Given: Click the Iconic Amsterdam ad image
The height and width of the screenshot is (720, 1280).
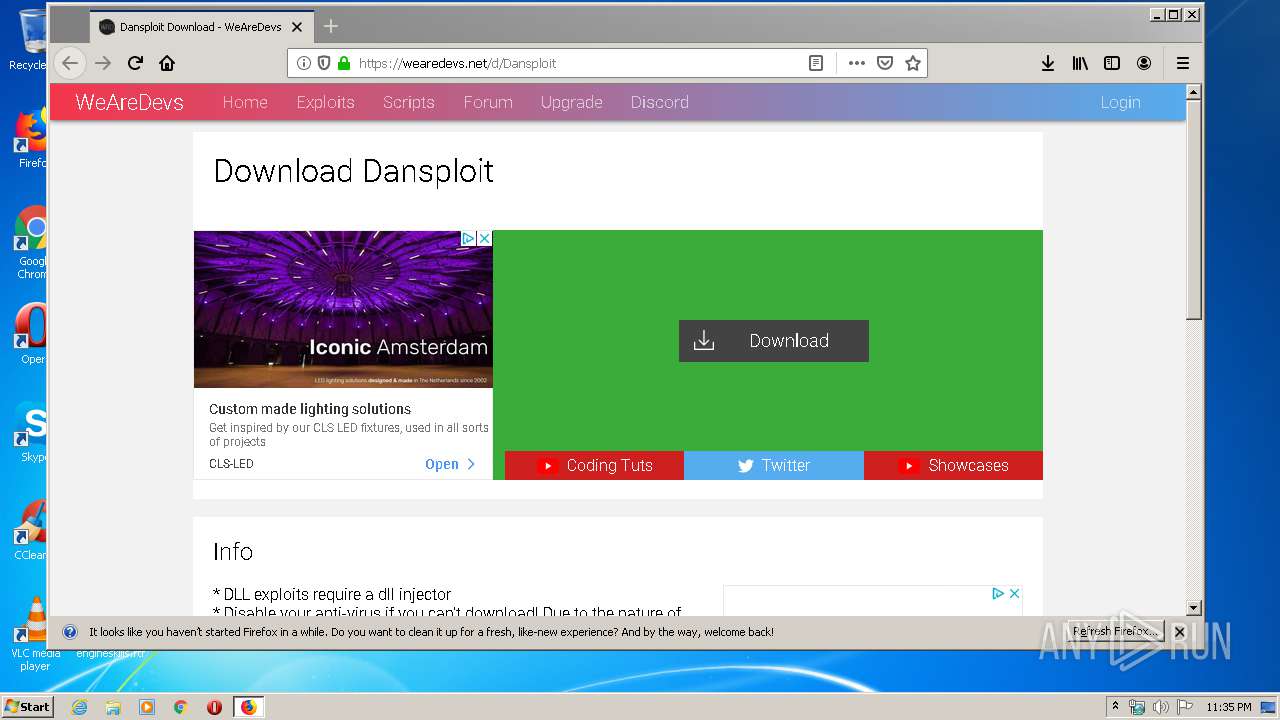Looking at the screenshot, I should pyautogui.click(x=343, y=309).
